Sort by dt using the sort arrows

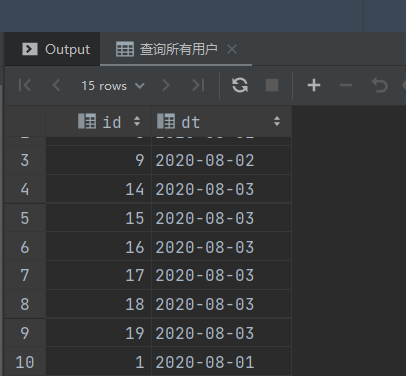277,121
